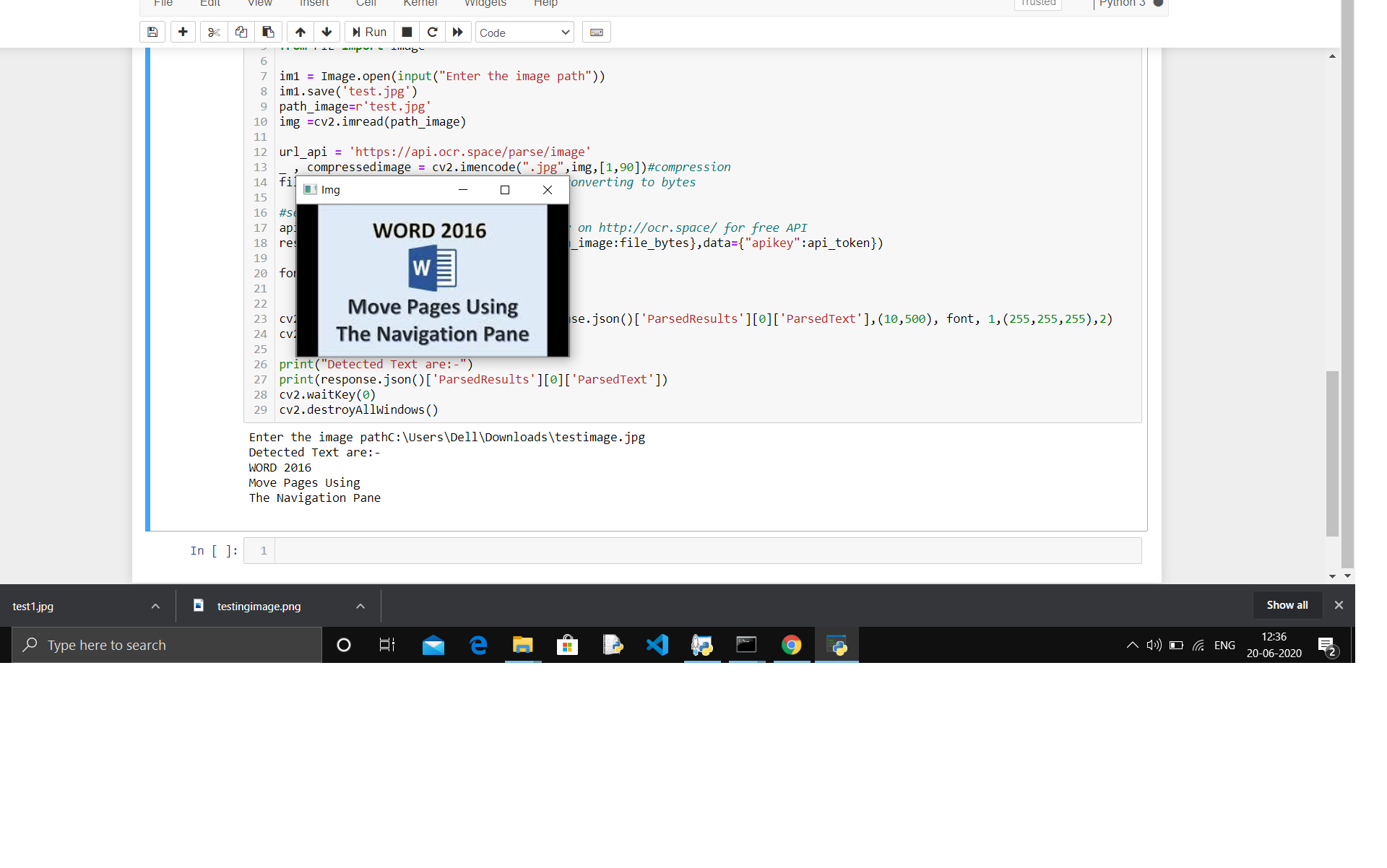The image size is (1387, 868).
Task: Insert cell below with plus icon
Action: tap(183, 32)
